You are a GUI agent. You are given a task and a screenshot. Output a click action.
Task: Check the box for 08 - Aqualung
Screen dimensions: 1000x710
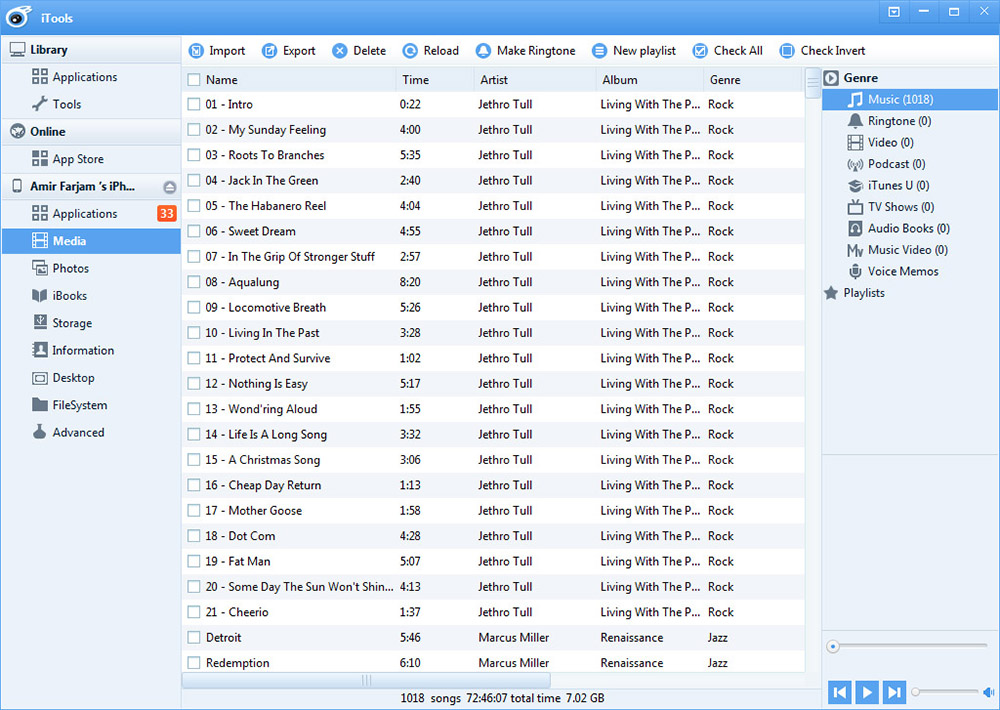coord(194,282)
